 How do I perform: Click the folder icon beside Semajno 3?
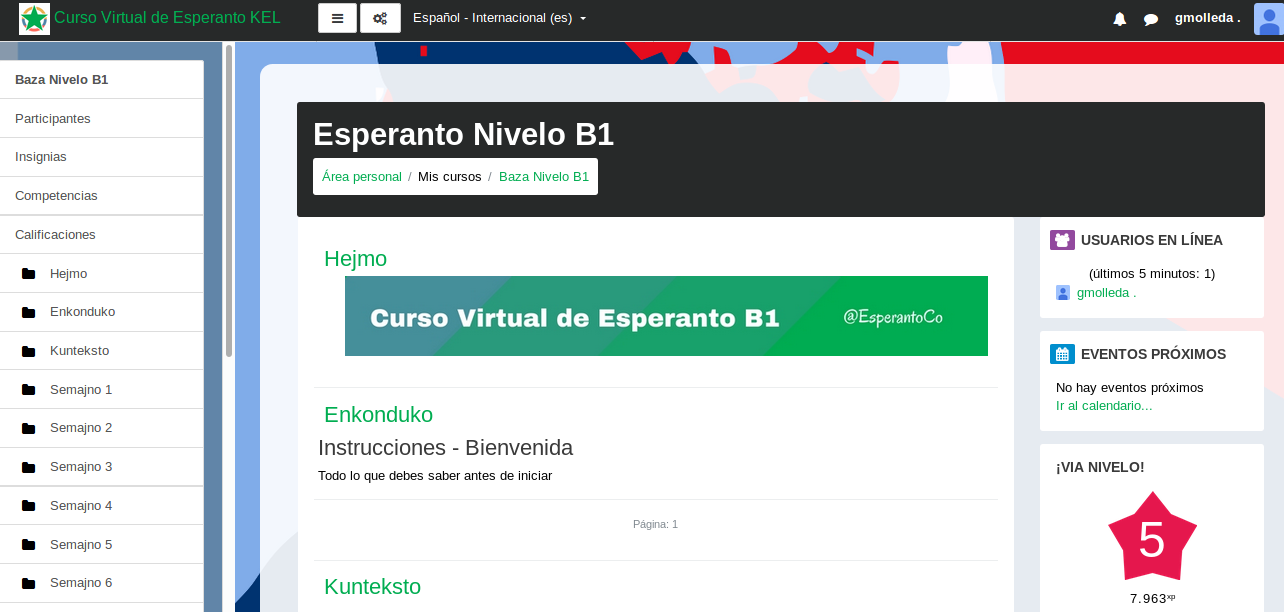pos(28,466)
